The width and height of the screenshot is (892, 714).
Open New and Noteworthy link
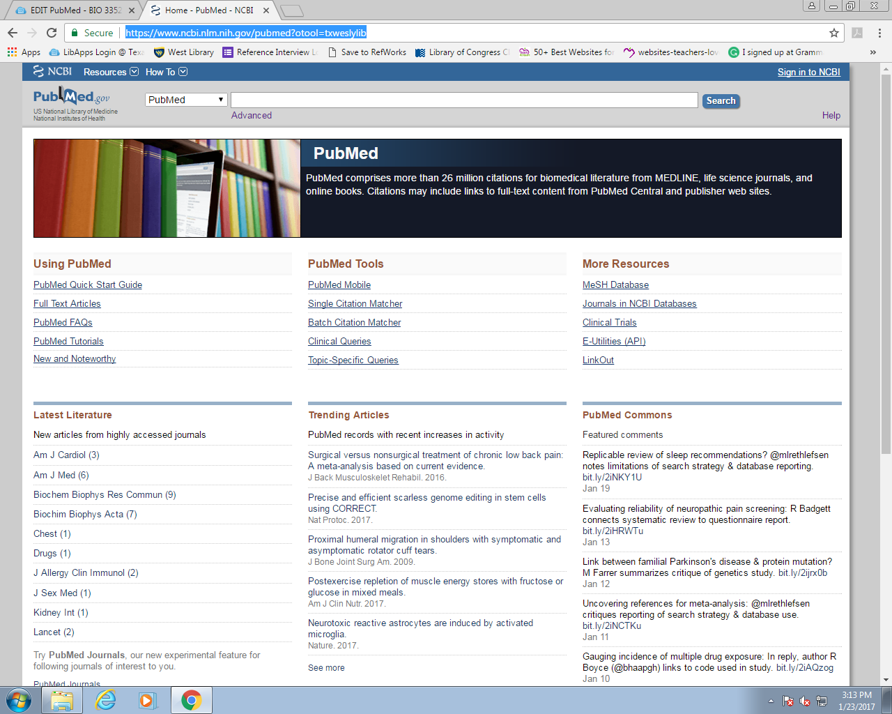click(75, 358)
